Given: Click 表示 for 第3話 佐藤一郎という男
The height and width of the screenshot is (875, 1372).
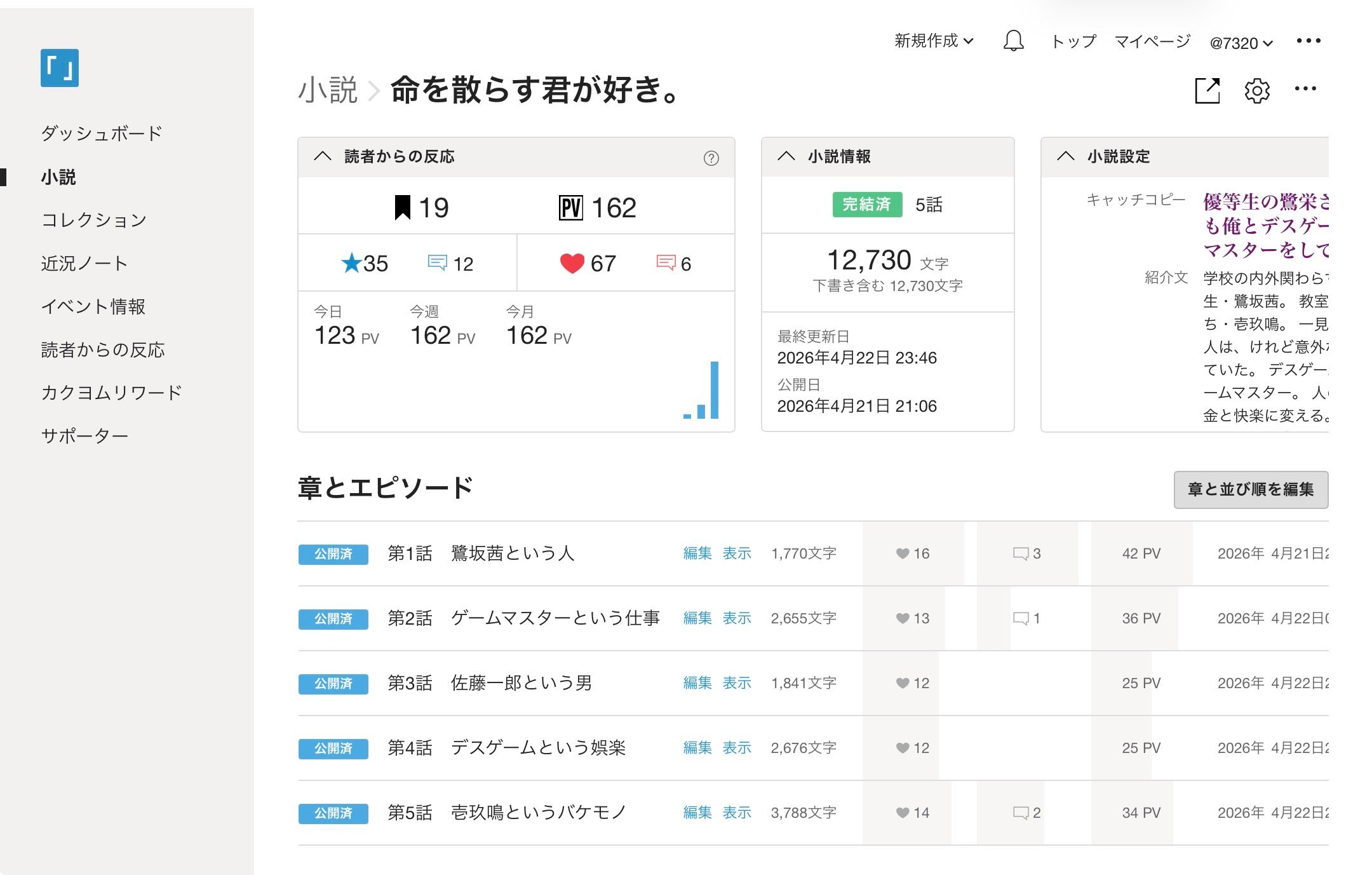Looking at the screenshot, I should point(737,683).
